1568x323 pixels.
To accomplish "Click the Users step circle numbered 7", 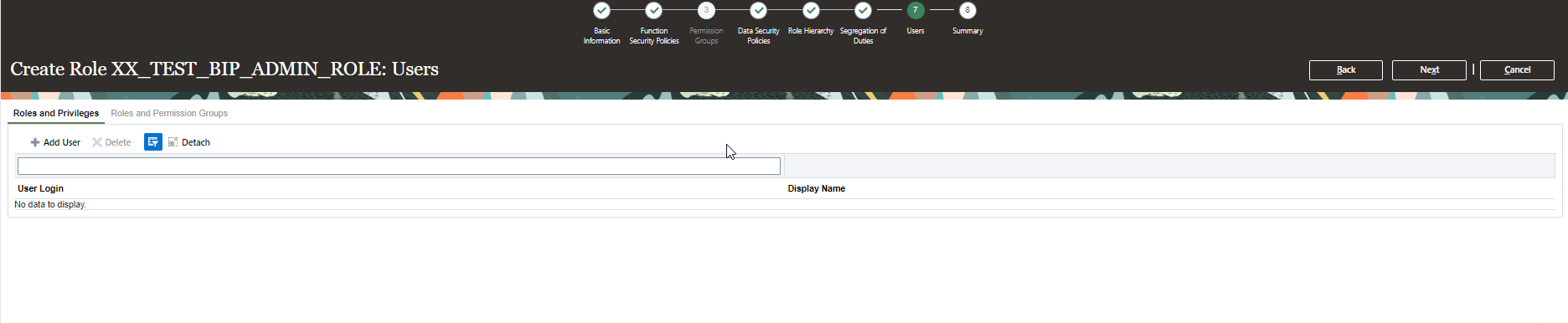I will click(916, 10).
